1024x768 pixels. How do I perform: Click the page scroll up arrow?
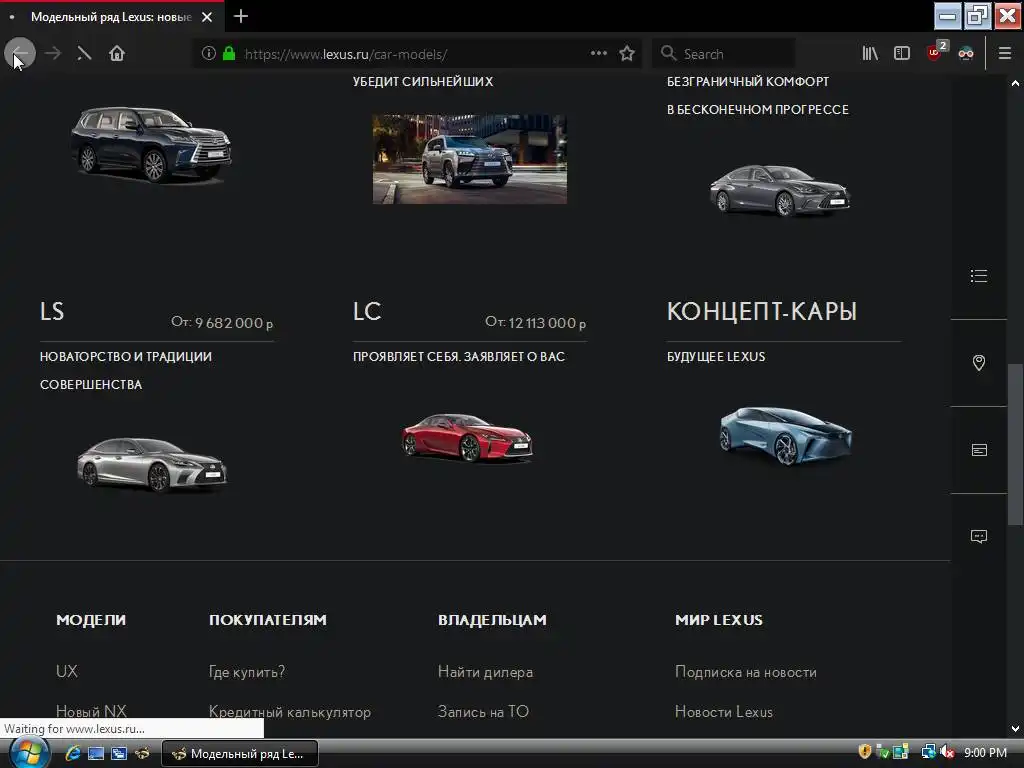(1015, 83)
